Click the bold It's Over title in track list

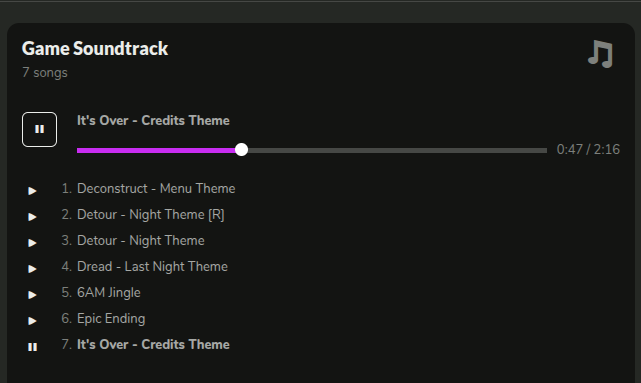click(x=153, y=345)
